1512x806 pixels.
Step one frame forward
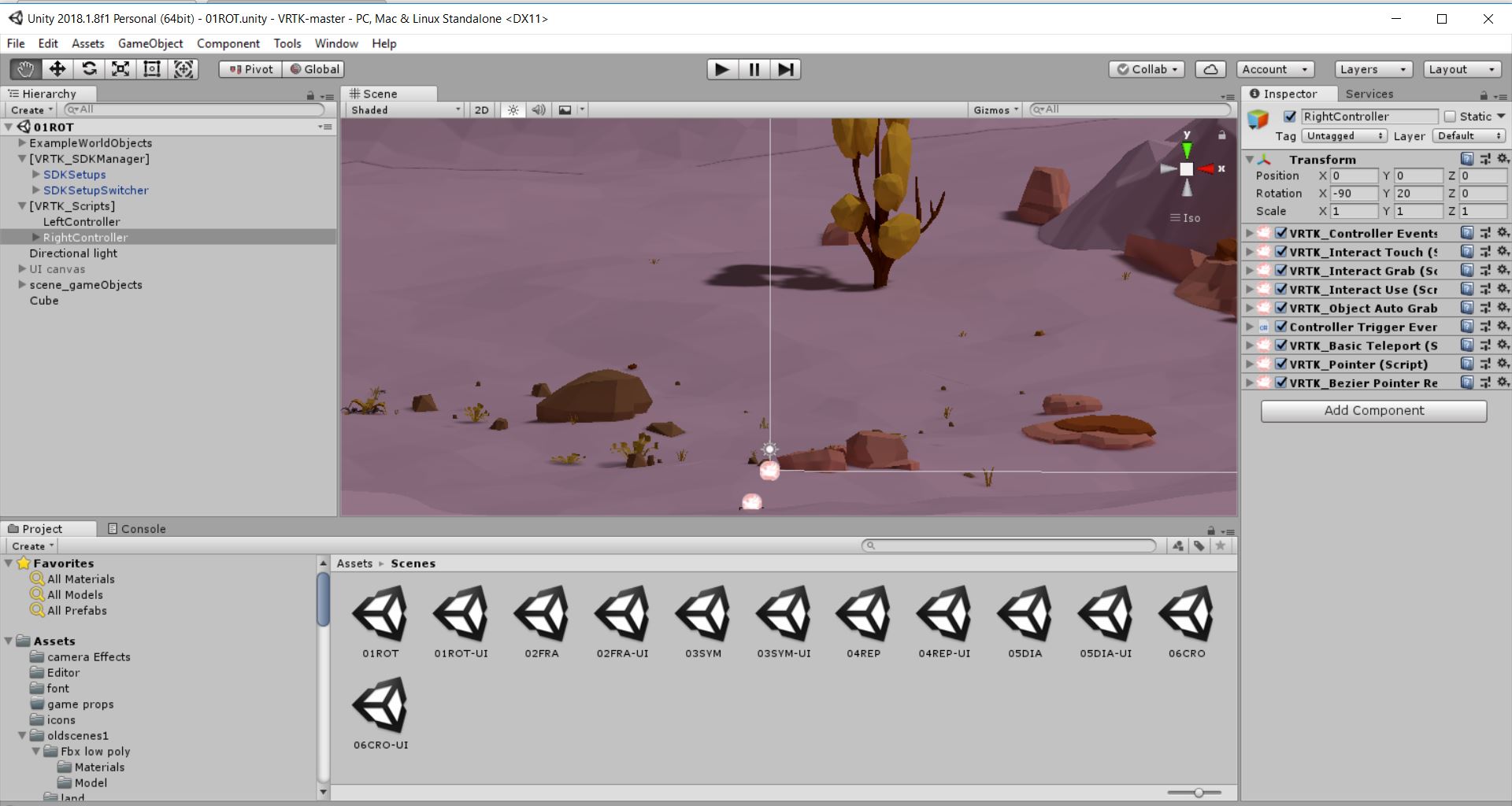tap(785, 69)
